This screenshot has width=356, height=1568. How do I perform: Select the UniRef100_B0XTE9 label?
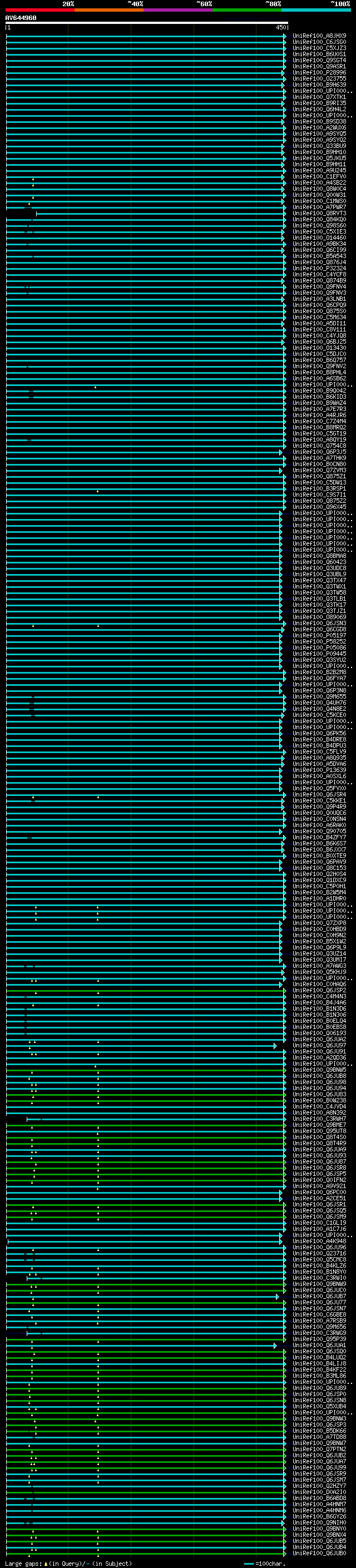pos(319,856)
